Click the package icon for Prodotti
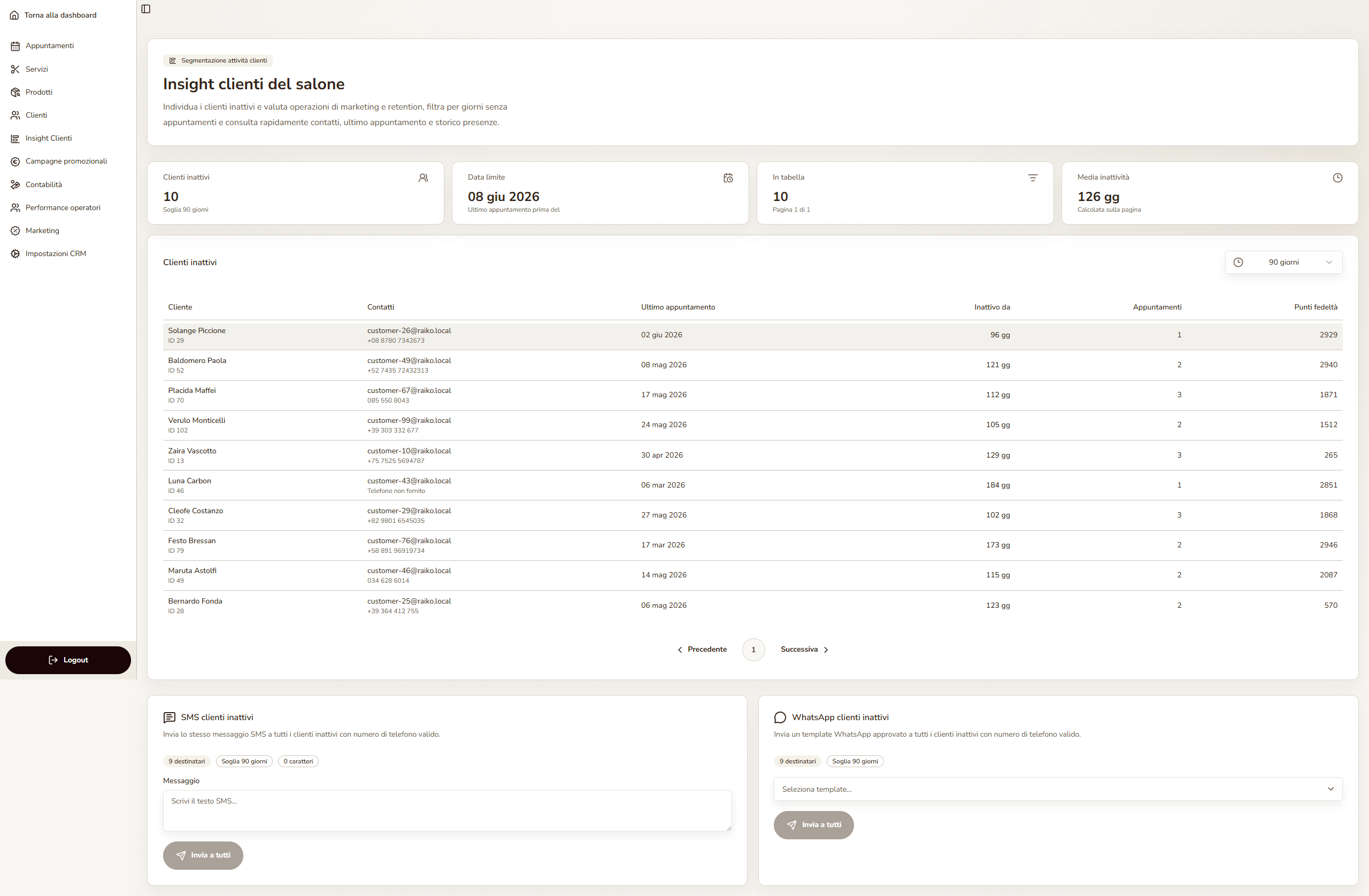This screenshot has height=896, width=1369. pos(16,92)
